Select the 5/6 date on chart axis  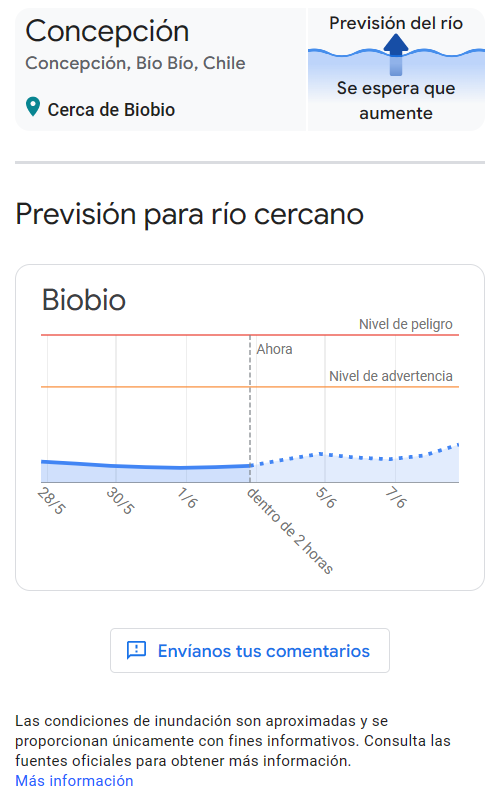coord(326,498)
